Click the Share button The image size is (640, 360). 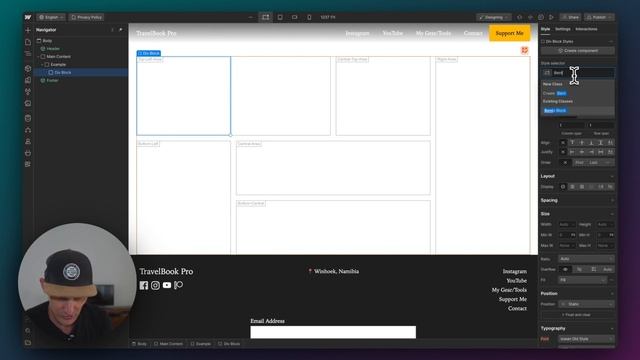pos(570,17)
